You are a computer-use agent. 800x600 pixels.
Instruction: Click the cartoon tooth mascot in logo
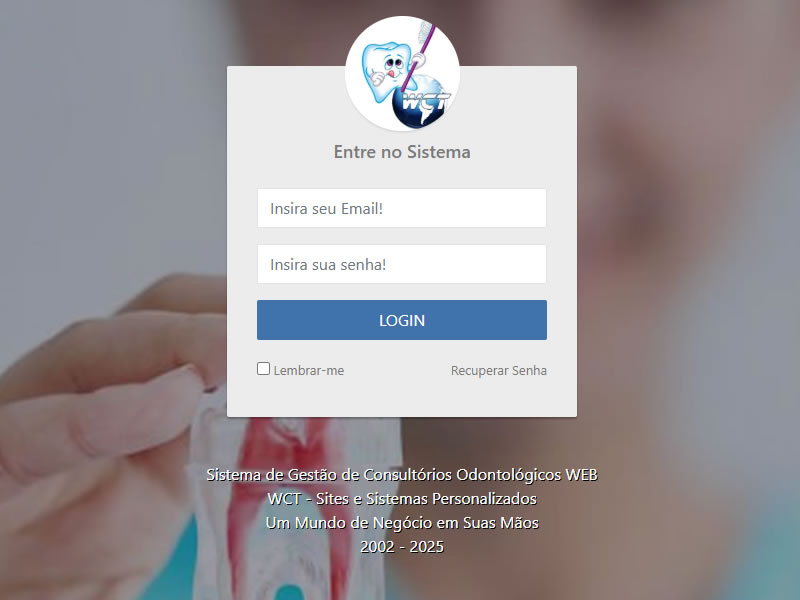point(384,70)
